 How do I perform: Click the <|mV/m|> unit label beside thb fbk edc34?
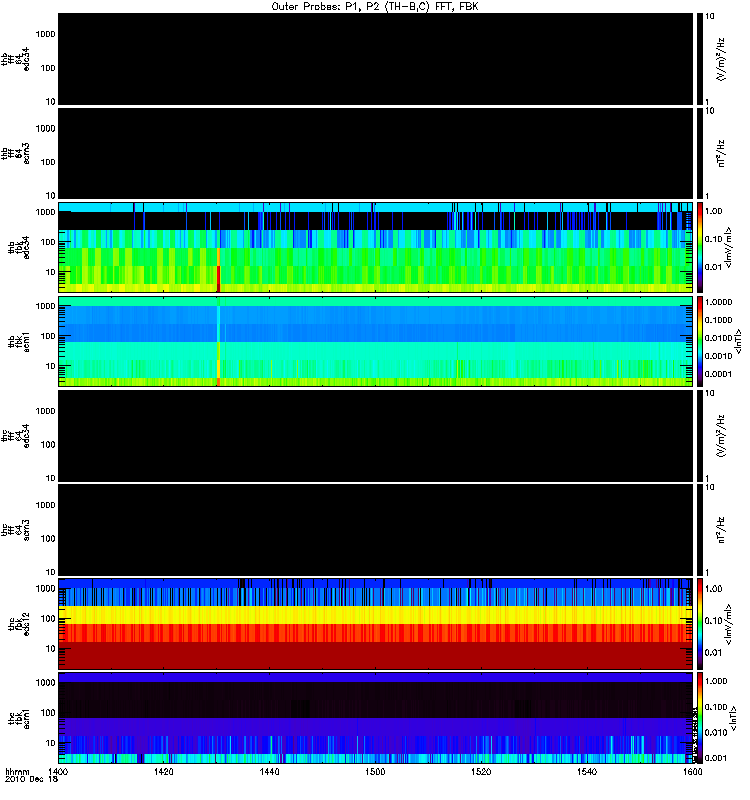pyautogui.click(x=729, y=247)
